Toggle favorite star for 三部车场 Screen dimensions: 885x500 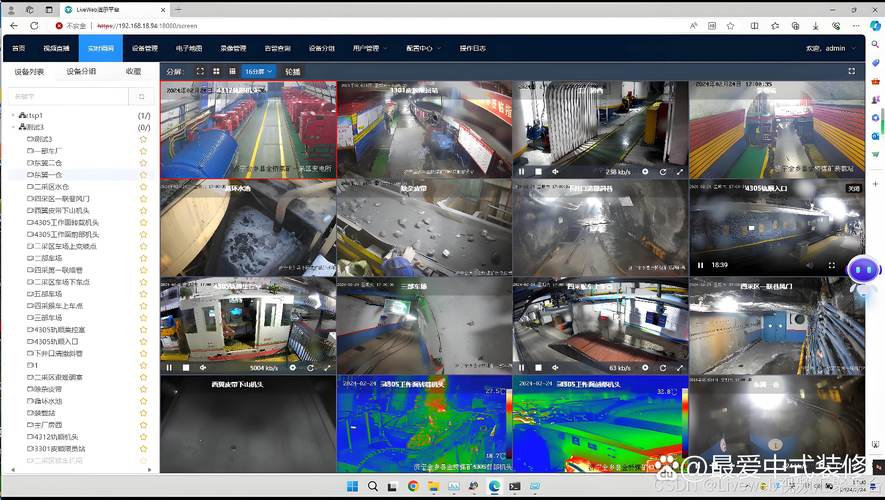click(143, 318)
